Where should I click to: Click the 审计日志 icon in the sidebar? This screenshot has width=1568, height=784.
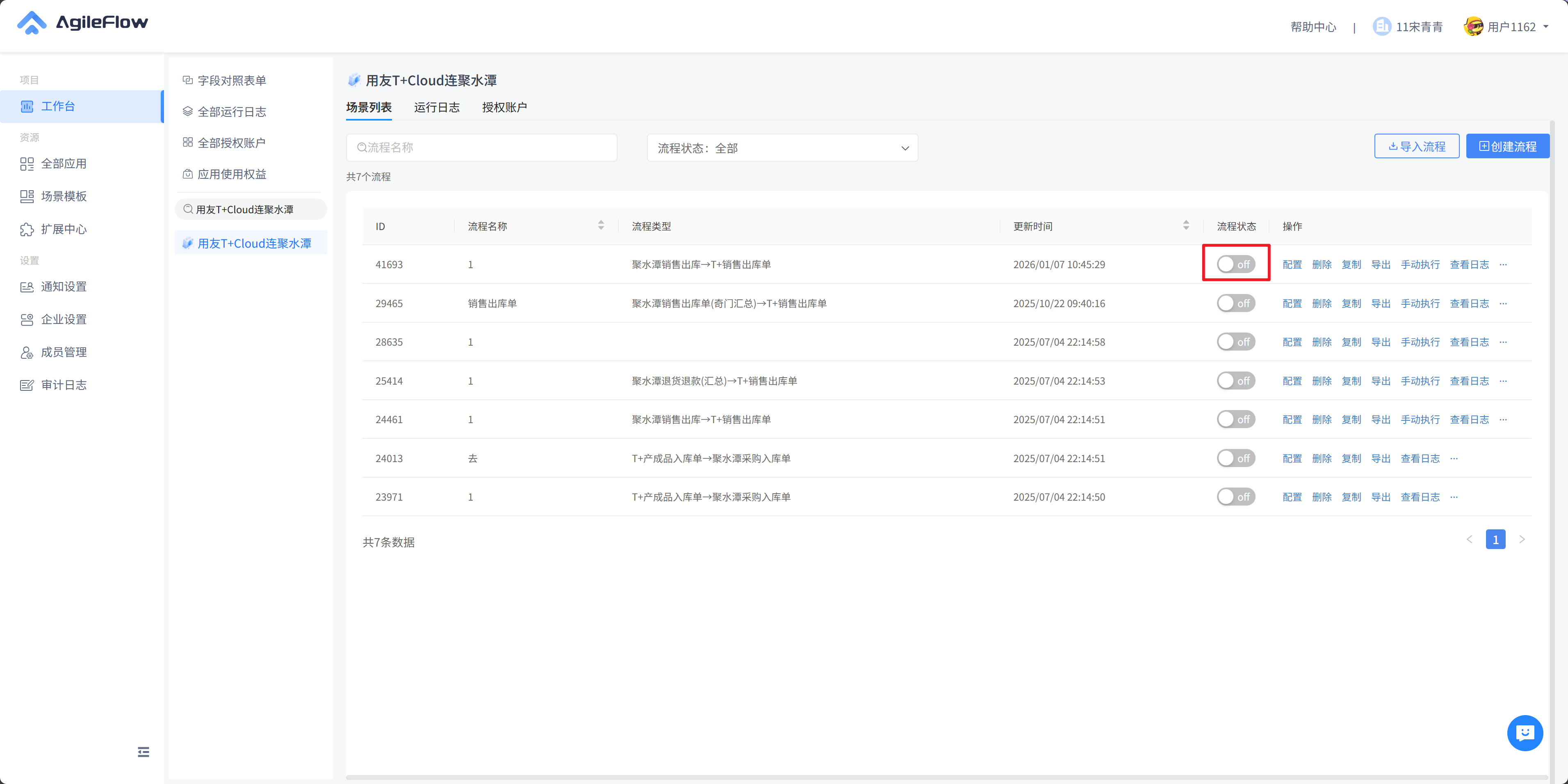(x=27, y=385)
